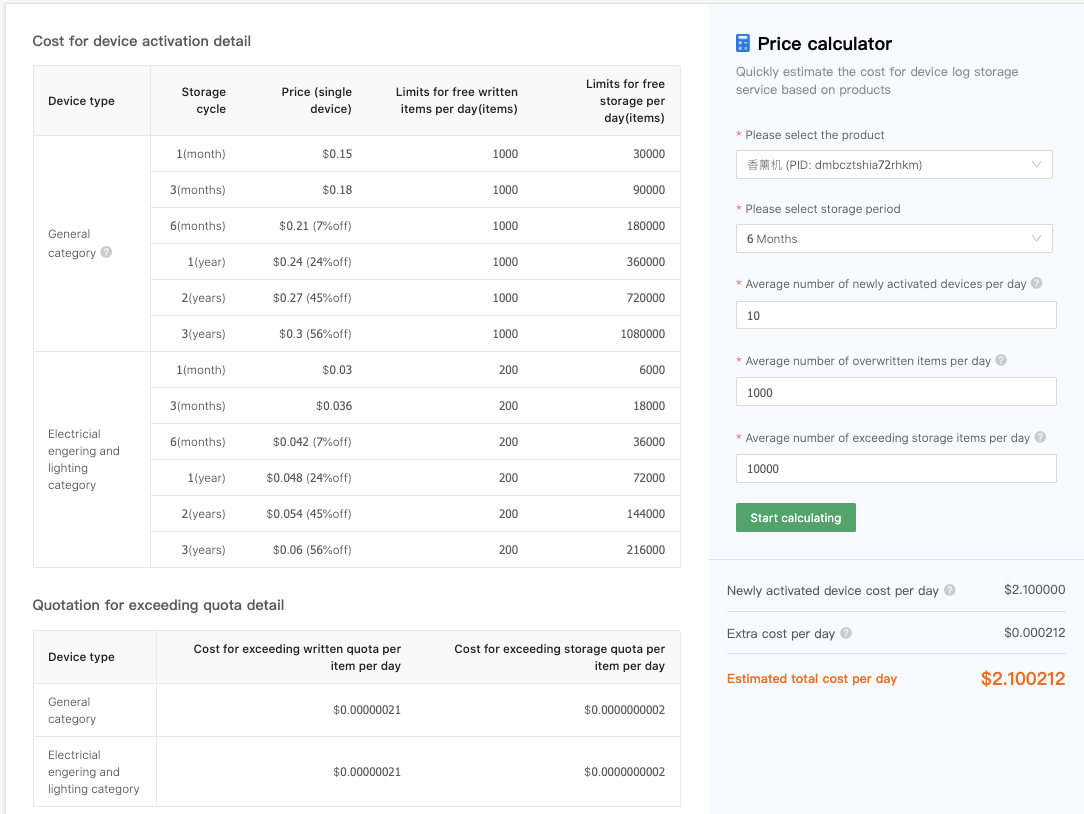Click the $0.27 (45%off) price cell
This screenshot has height=814, width=1084.
(x=312, y=297)
